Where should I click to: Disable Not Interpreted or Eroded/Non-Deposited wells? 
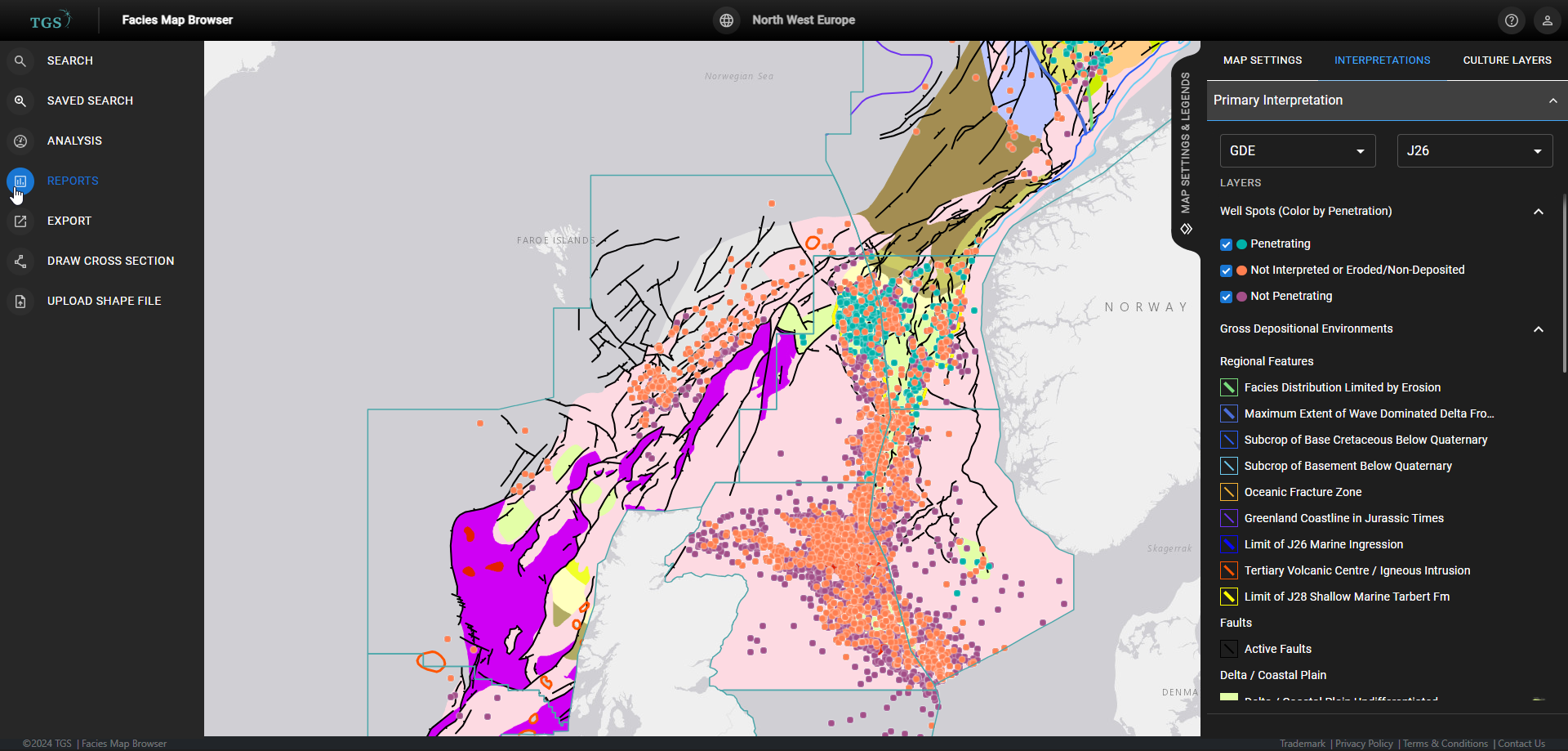coord(1226,270)
